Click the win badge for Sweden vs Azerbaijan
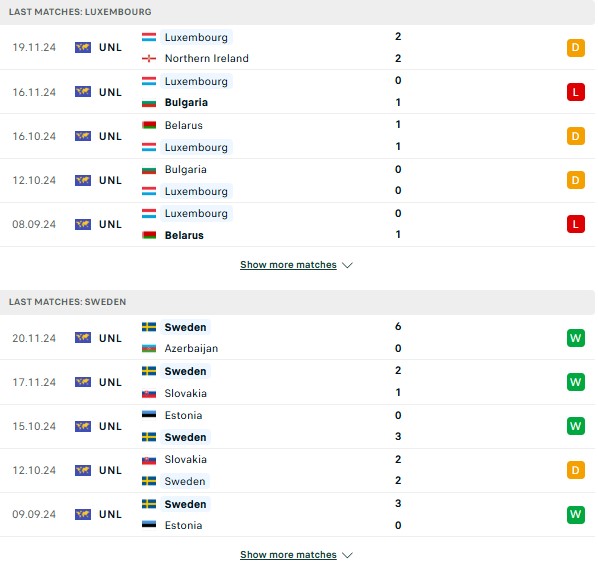The width and height of the screenshot is (598, 572). (x=575, y=338)
